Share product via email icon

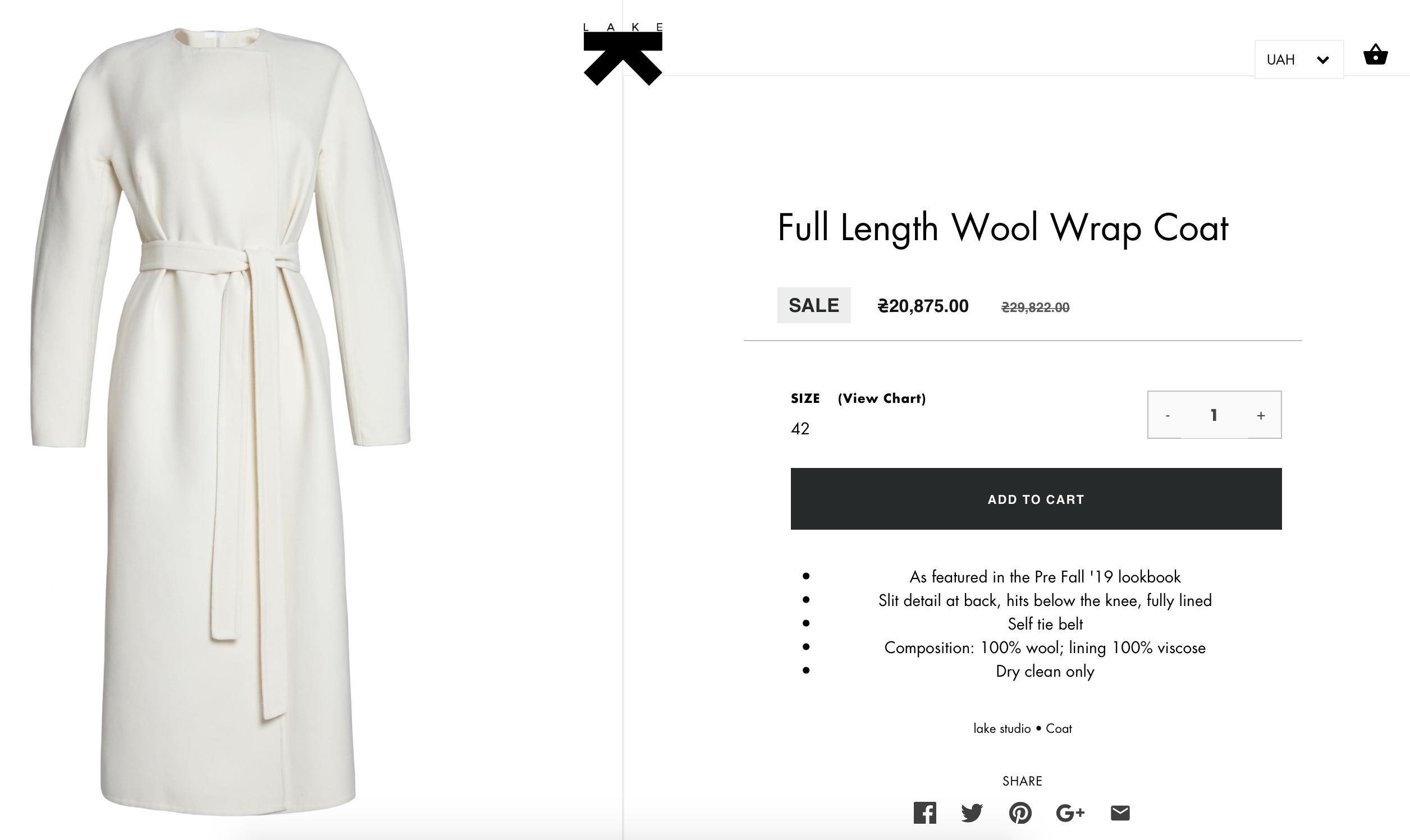pos(1120,813)
